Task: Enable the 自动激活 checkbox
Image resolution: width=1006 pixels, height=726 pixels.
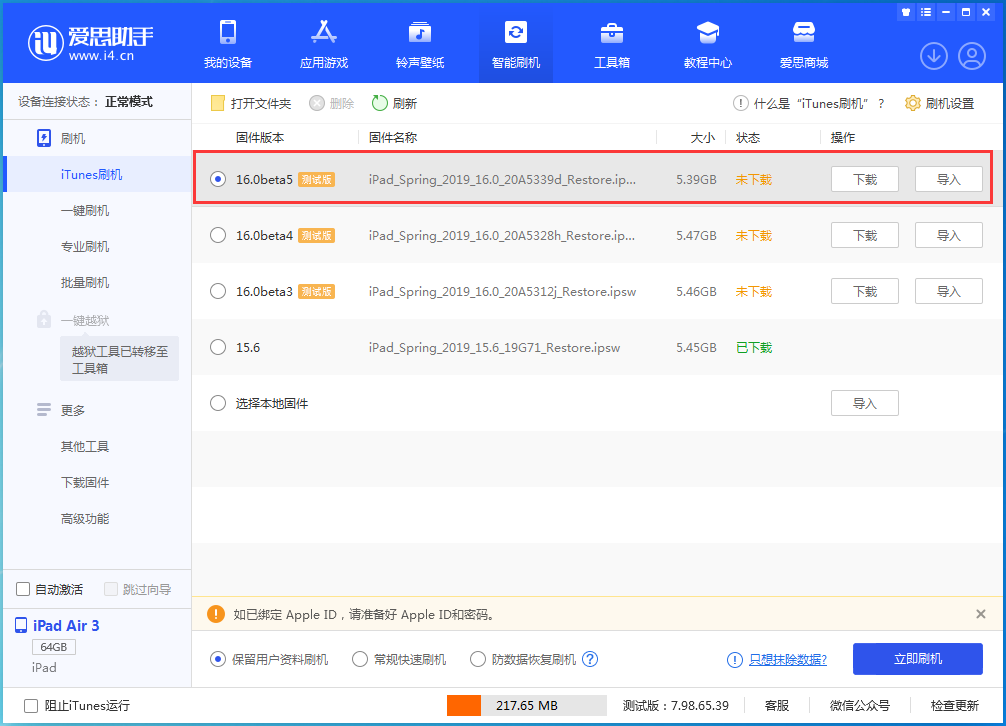Action: 23,589
